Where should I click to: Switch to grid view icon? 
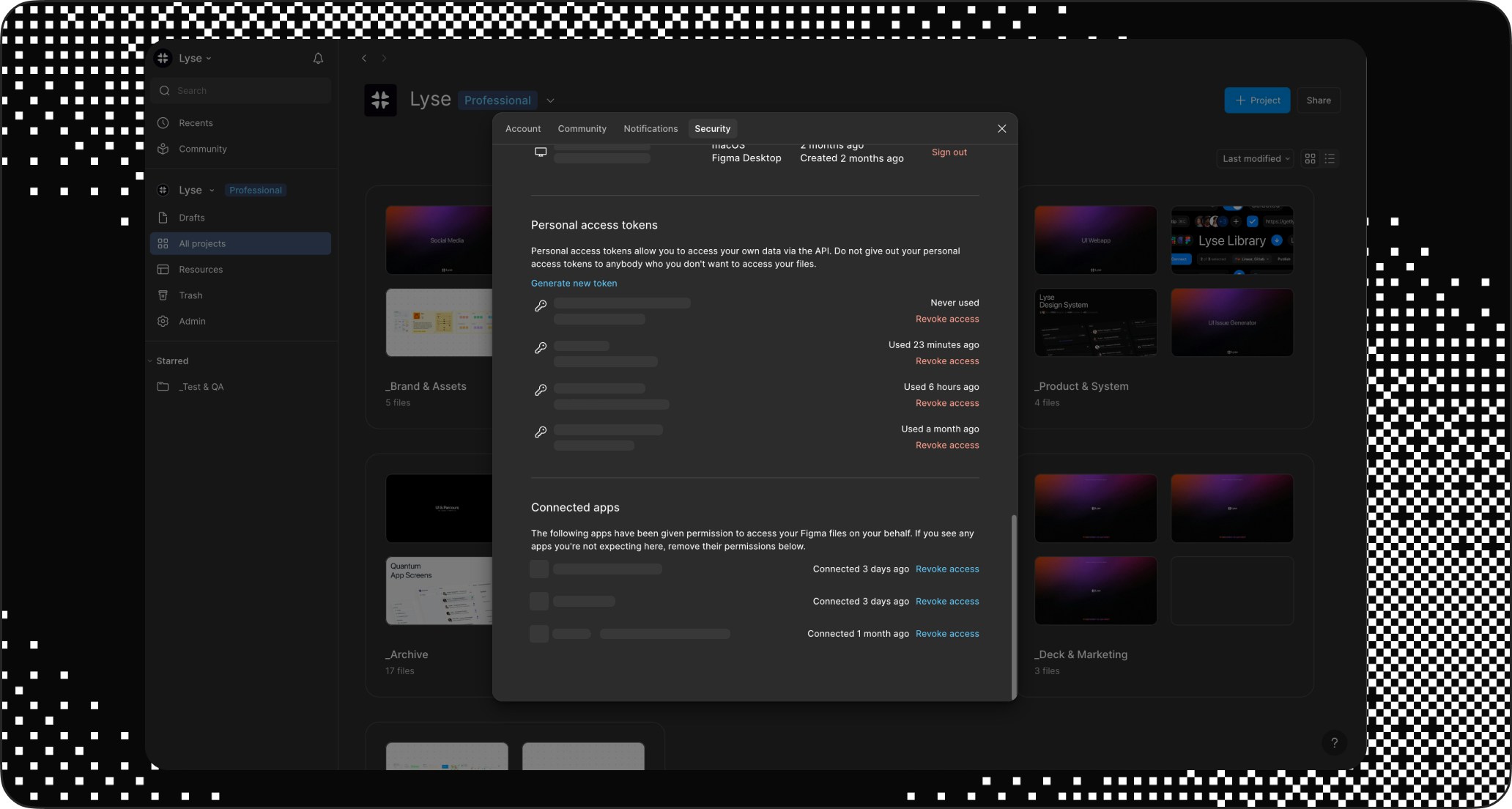(1310, 158)
